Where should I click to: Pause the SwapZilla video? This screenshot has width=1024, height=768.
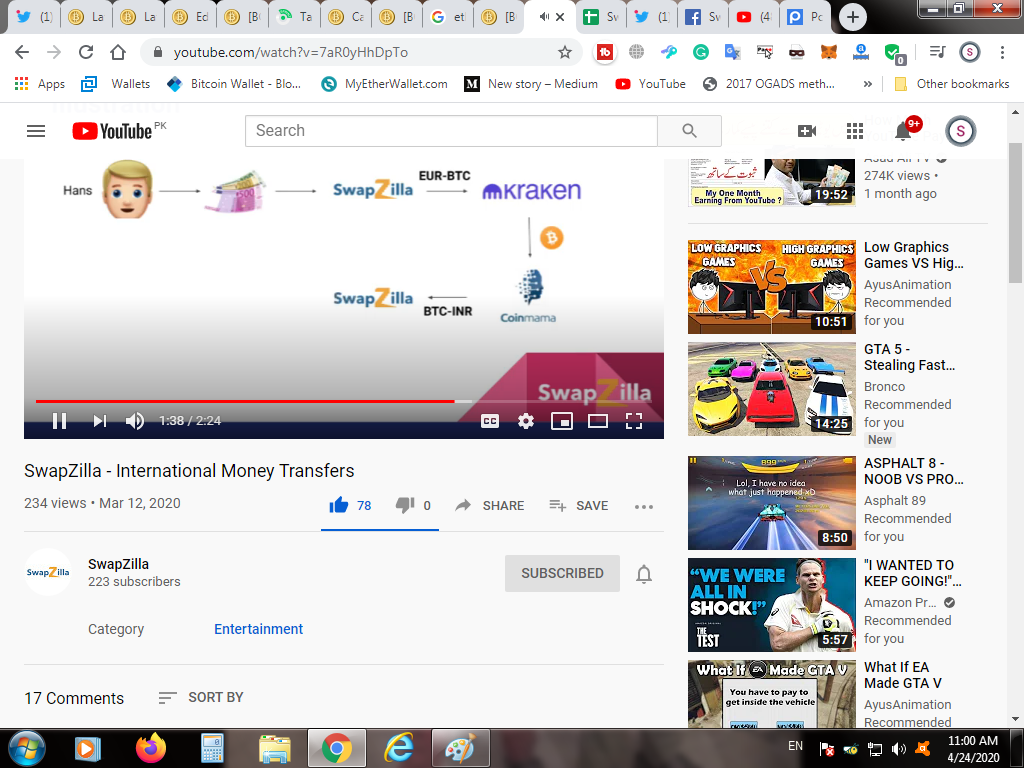(x=59, y=421)
